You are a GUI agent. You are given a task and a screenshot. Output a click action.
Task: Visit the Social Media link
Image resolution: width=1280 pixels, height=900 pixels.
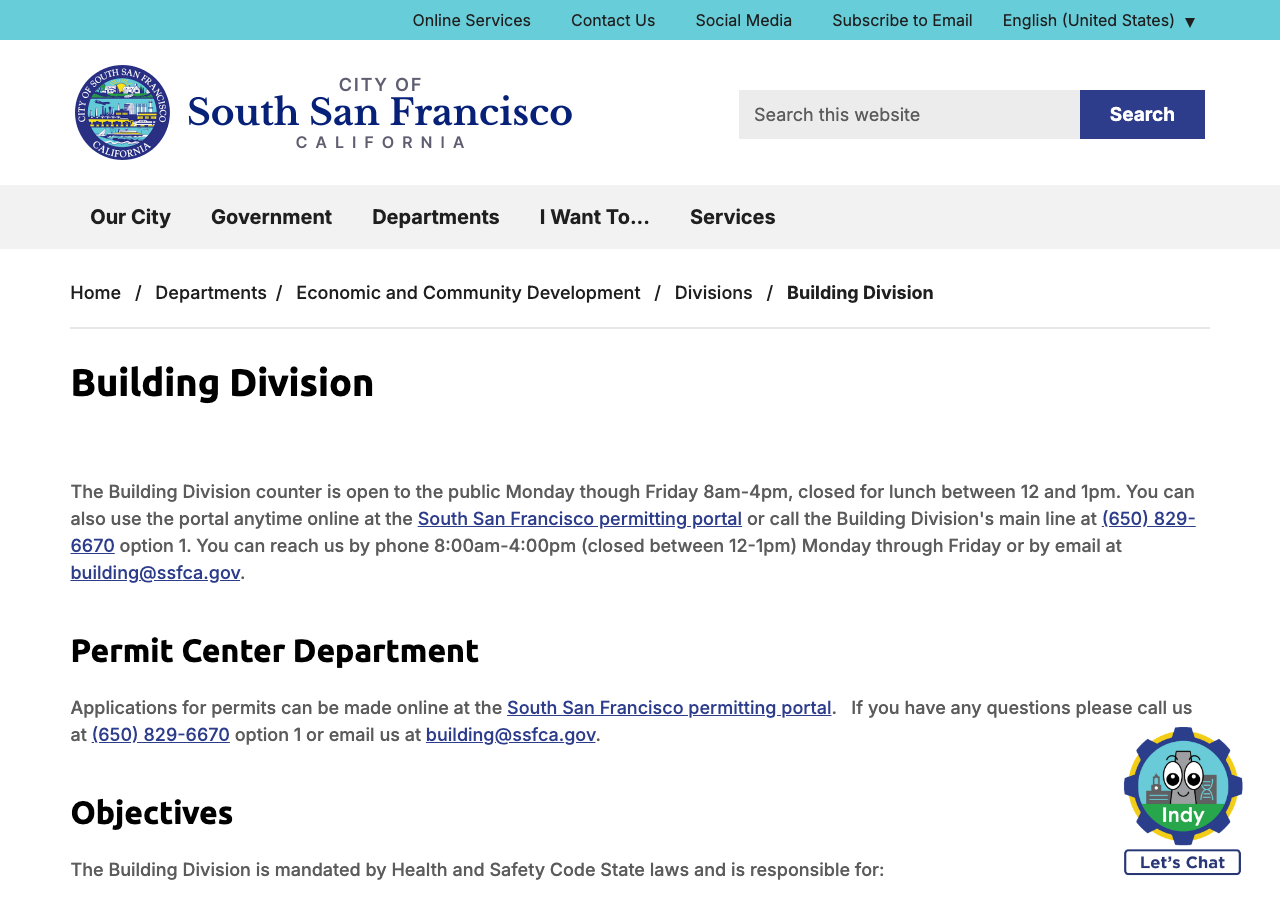pos(743,20)
